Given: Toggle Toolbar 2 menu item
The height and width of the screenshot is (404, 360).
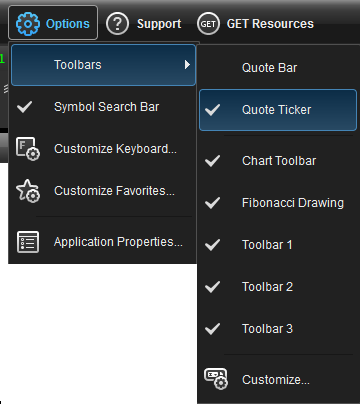Looking at the screenshot, I should tap(278, 287).
